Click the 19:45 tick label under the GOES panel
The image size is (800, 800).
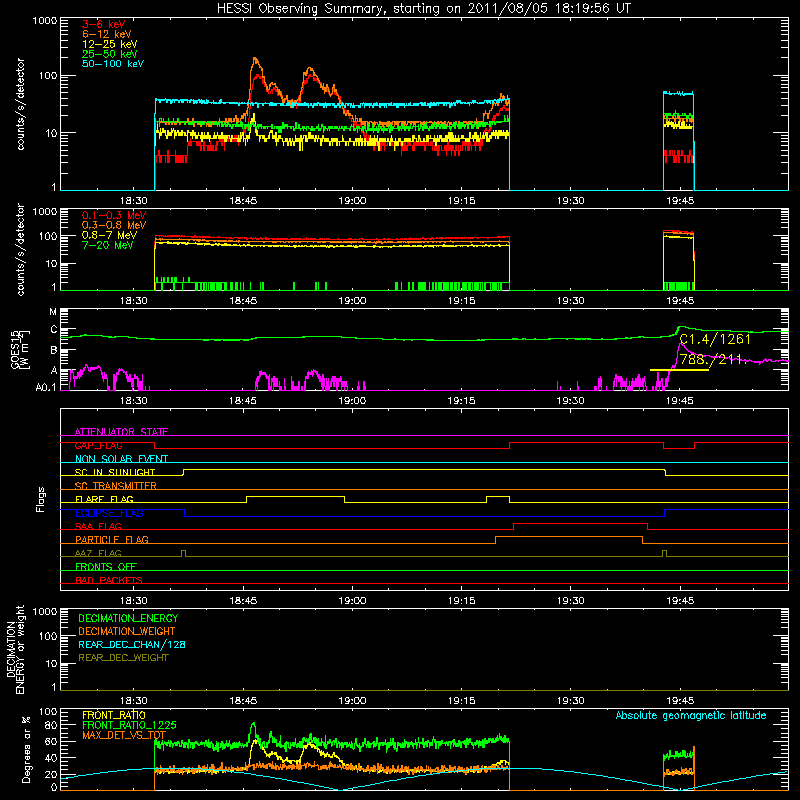coord(680,401)
